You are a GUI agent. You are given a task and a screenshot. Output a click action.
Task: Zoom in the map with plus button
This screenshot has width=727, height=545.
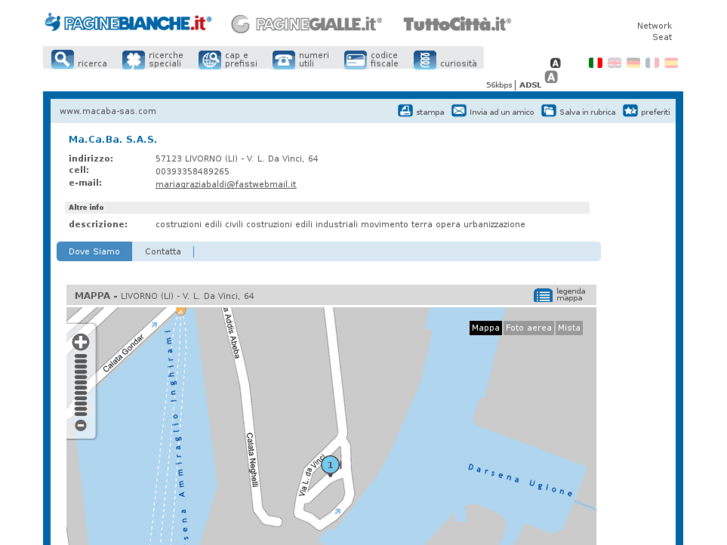(x=81, y=342)
